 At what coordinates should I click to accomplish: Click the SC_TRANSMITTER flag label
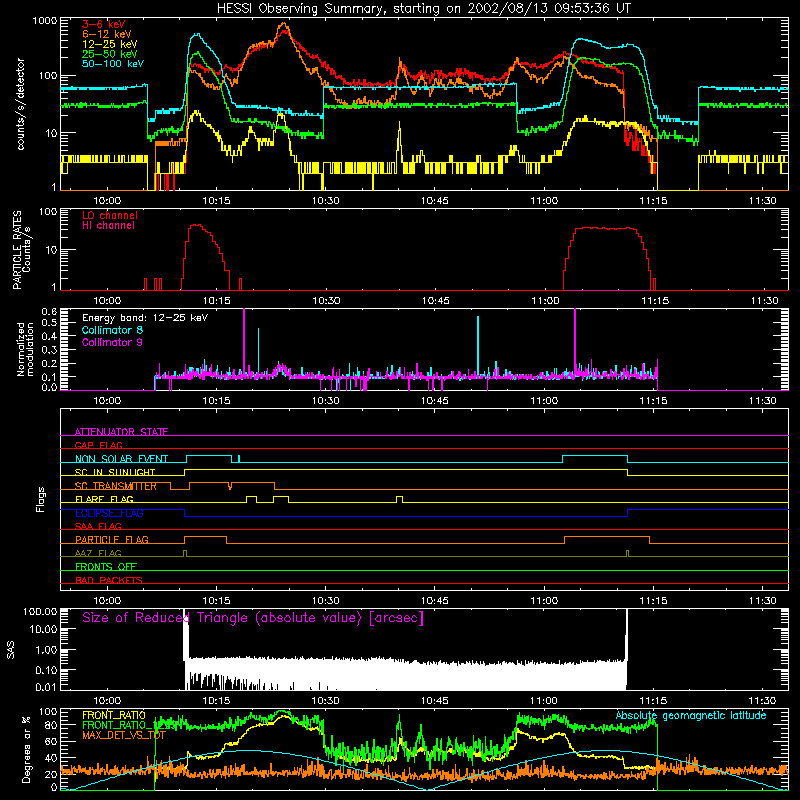(116, 486)
